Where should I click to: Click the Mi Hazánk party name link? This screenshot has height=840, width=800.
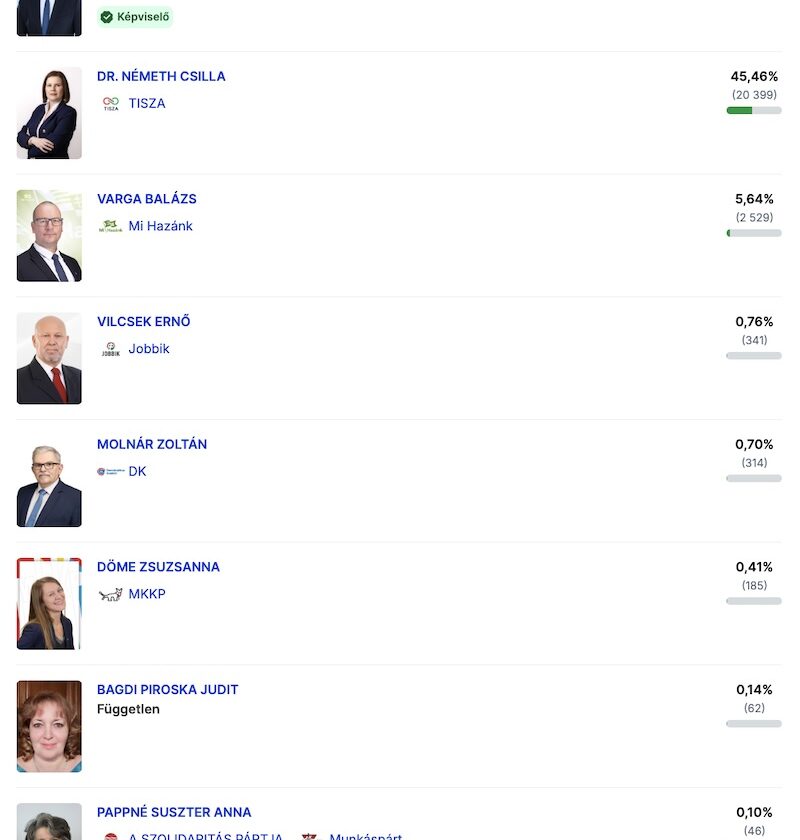click(x=160, y=226)
